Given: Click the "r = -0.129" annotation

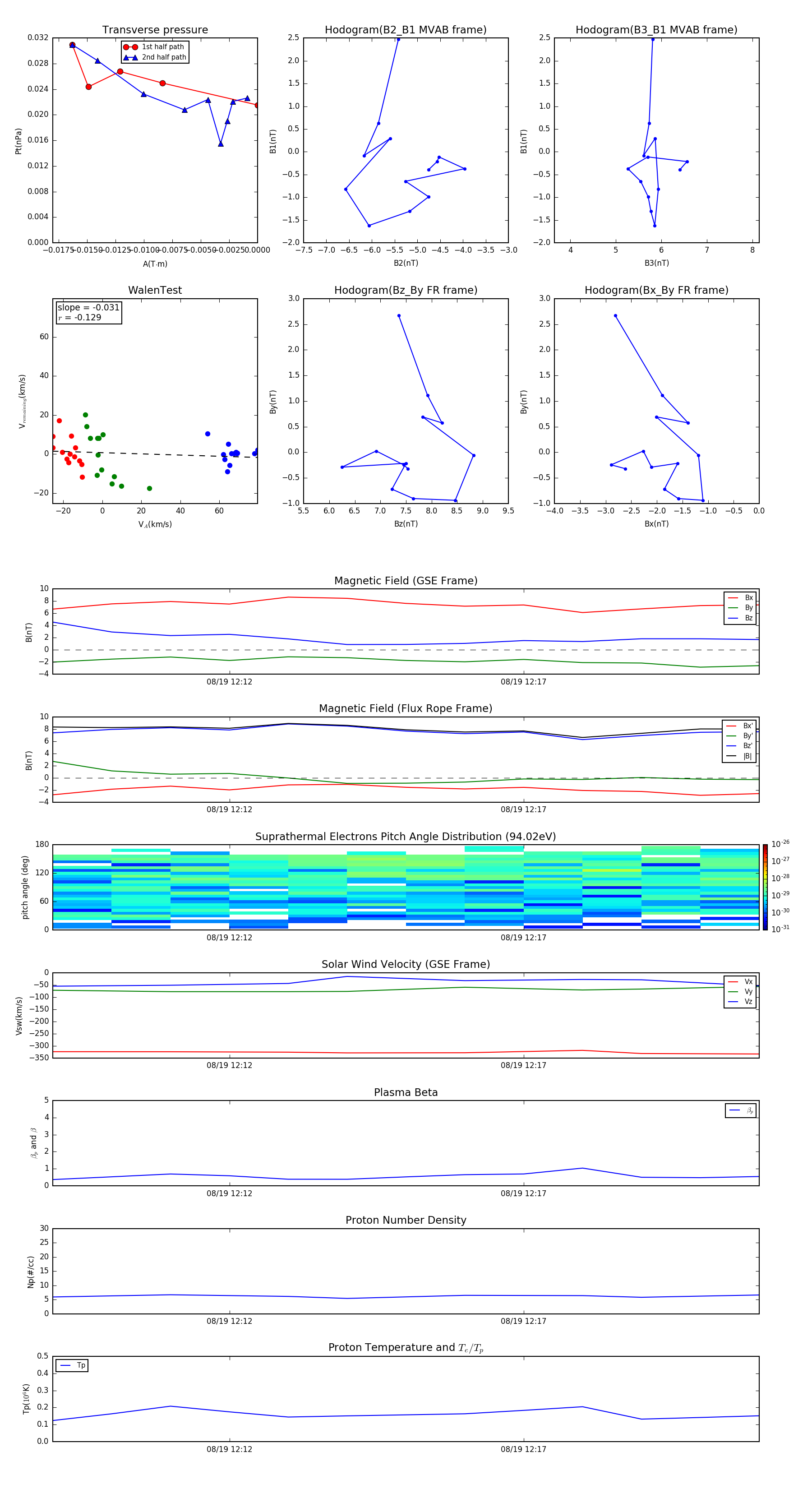Looking at the screenshot, I should click(x=80, y=317).
